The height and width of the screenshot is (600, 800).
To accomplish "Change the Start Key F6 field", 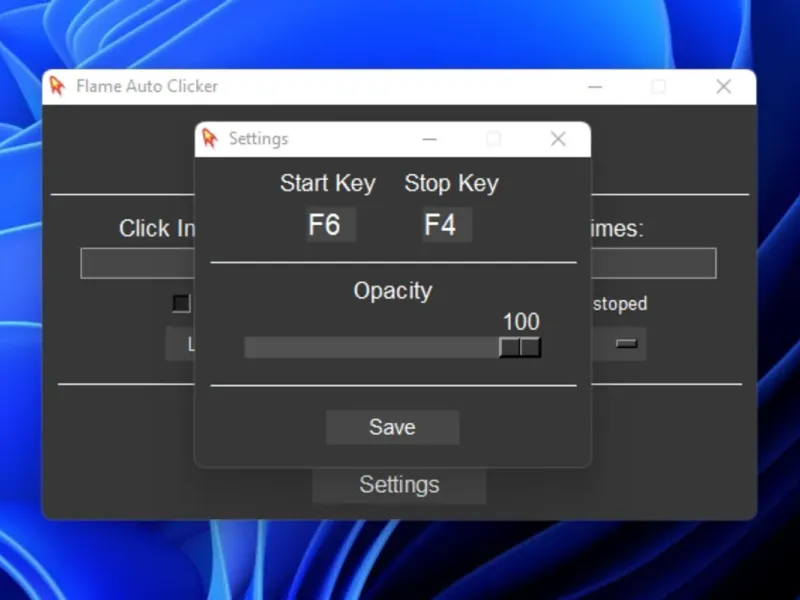I will 331,224.
